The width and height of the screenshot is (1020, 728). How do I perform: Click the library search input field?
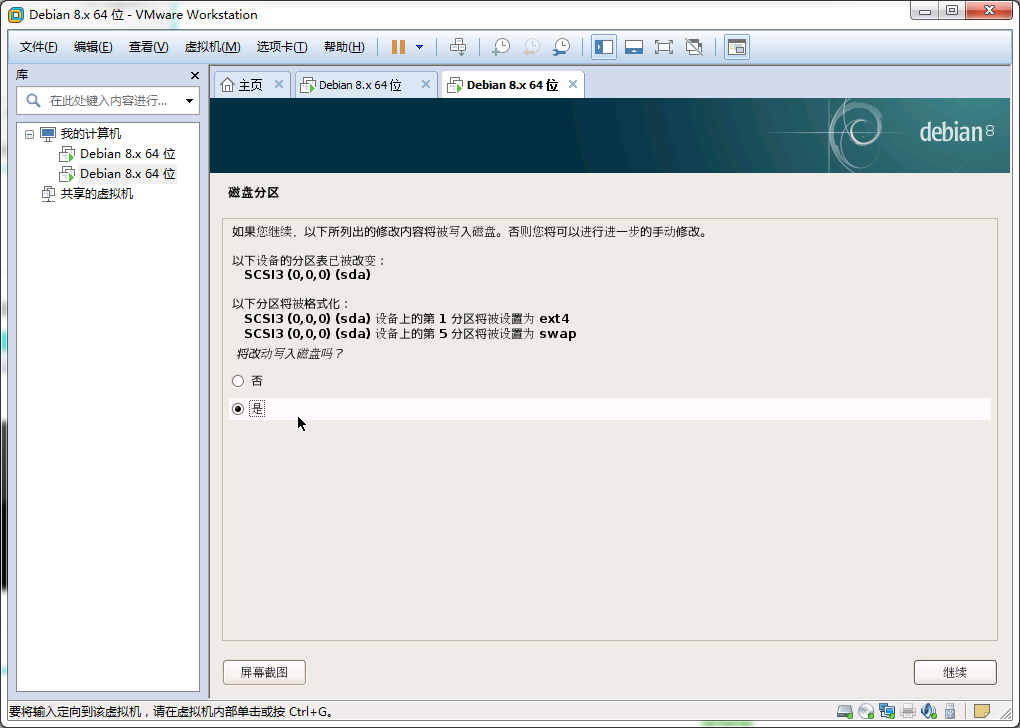click(x=108, y=101)
